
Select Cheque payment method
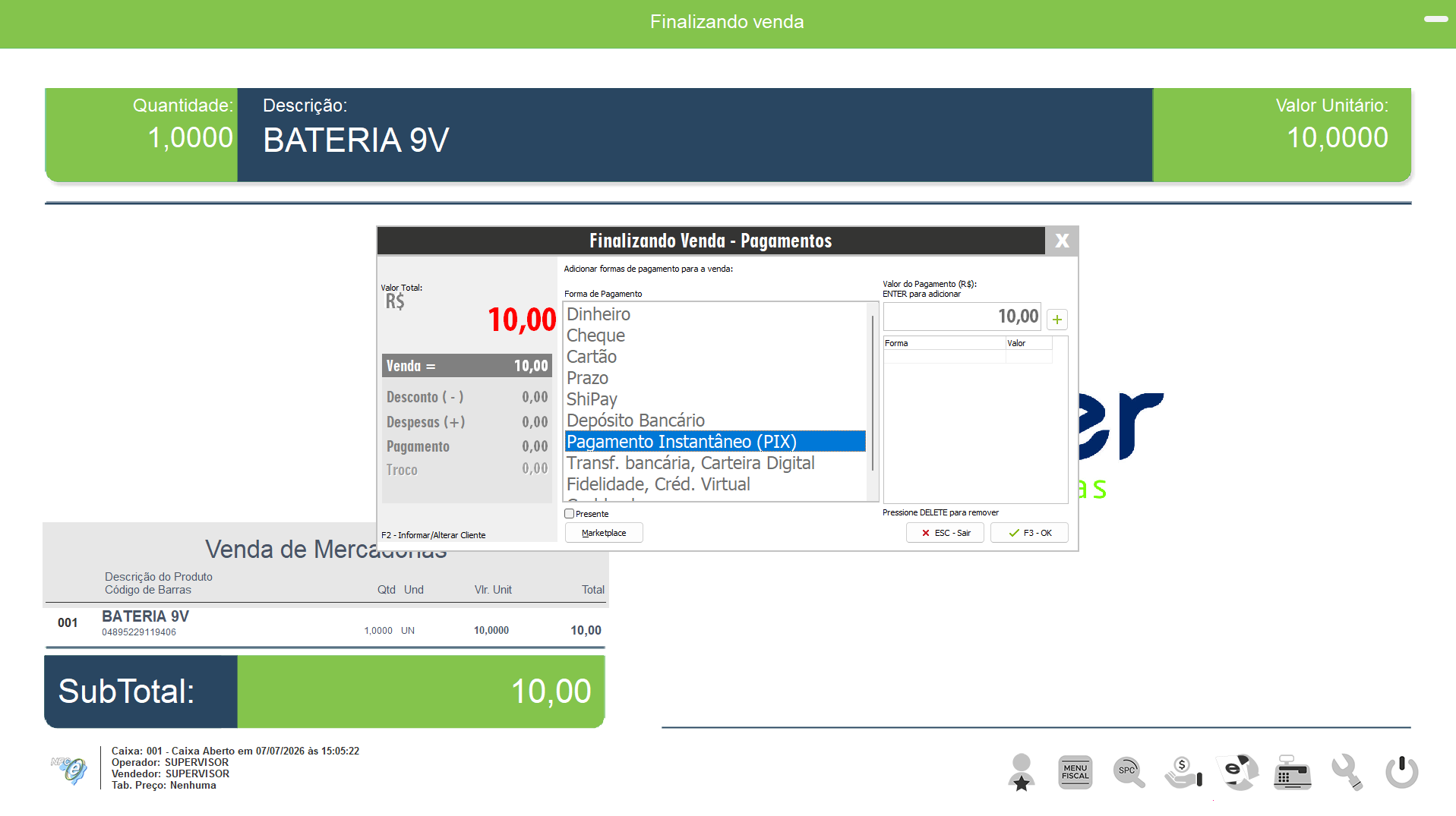715,336
